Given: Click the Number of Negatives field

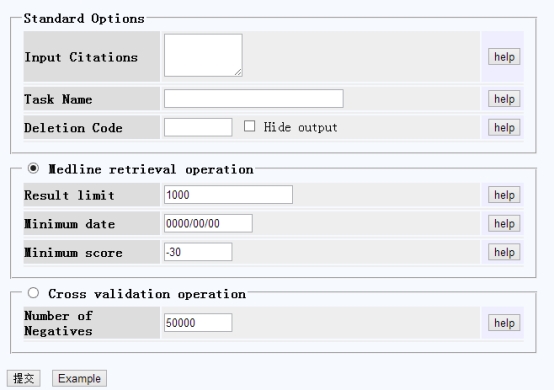Looking at the screenshot, I should (198, 323).
